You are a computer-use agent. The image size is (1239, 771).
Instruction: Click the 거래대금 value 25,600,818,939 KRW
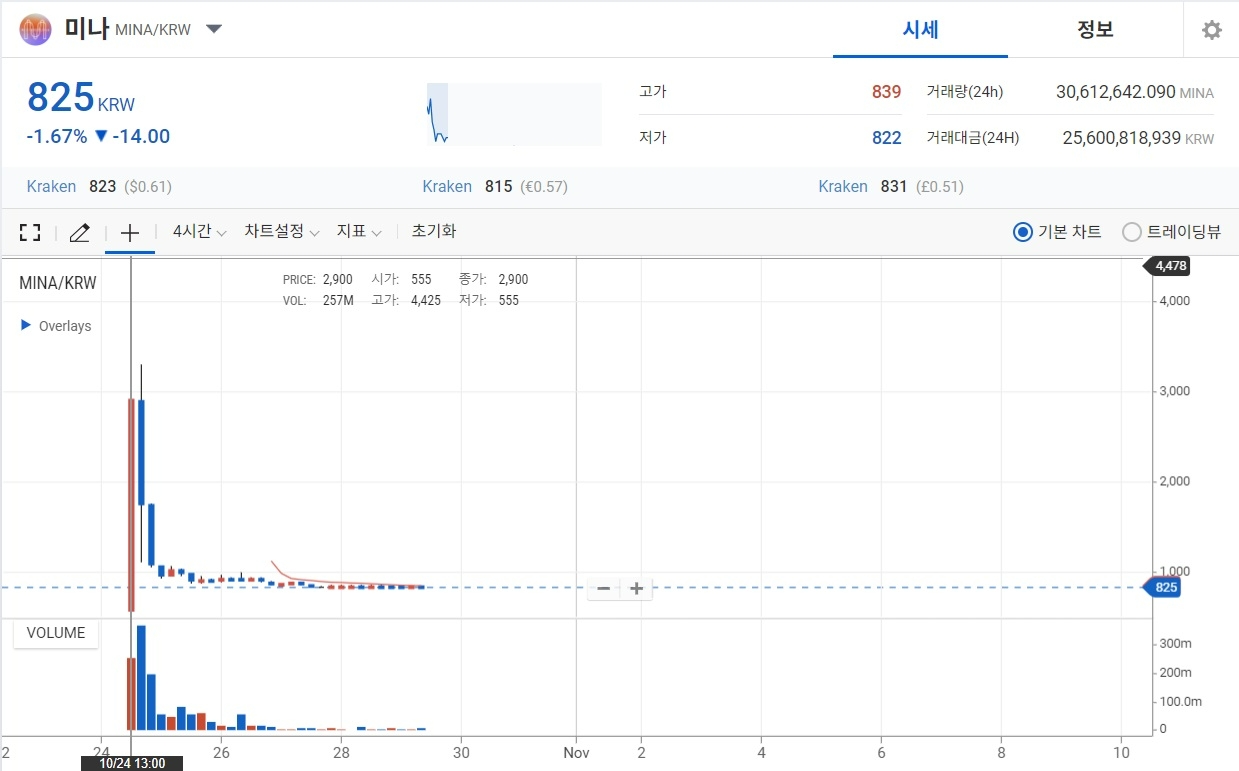point(1138,138)
